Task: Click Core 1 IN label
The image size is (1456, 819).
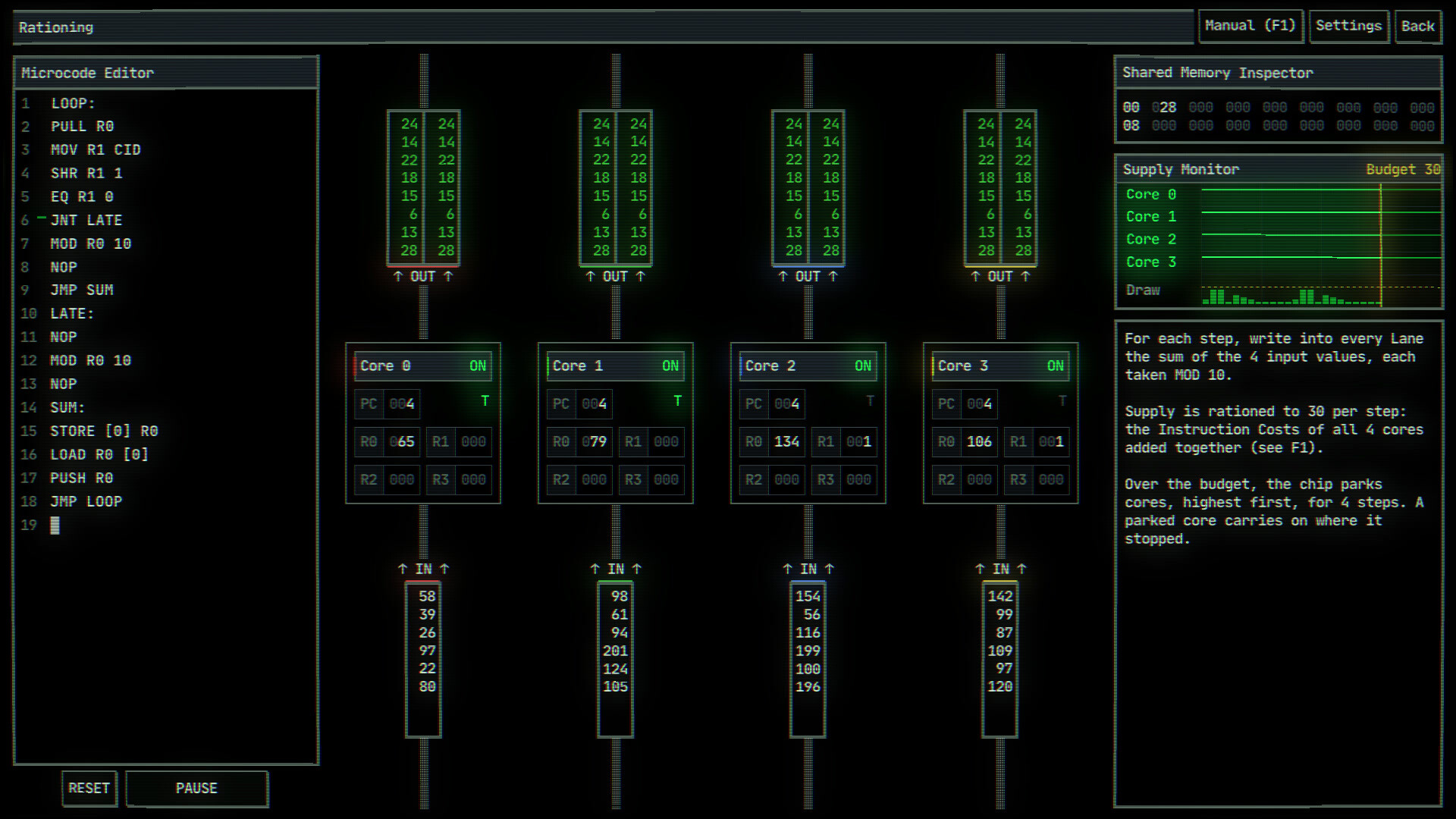Action: point(616,570)
